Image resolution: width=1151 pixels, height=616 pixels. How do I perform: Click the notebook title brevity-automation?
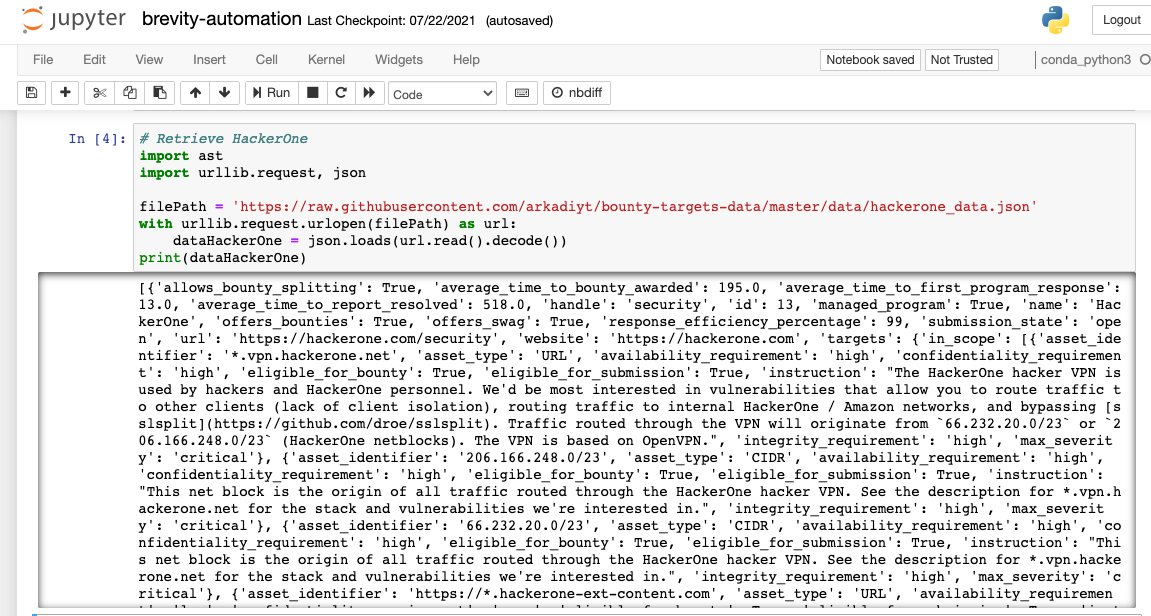pos(221,19)
